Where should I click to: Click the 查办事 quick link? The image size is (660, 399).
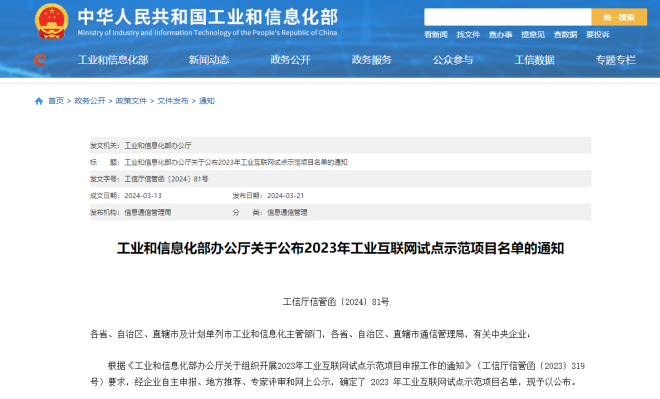point(500,35)
